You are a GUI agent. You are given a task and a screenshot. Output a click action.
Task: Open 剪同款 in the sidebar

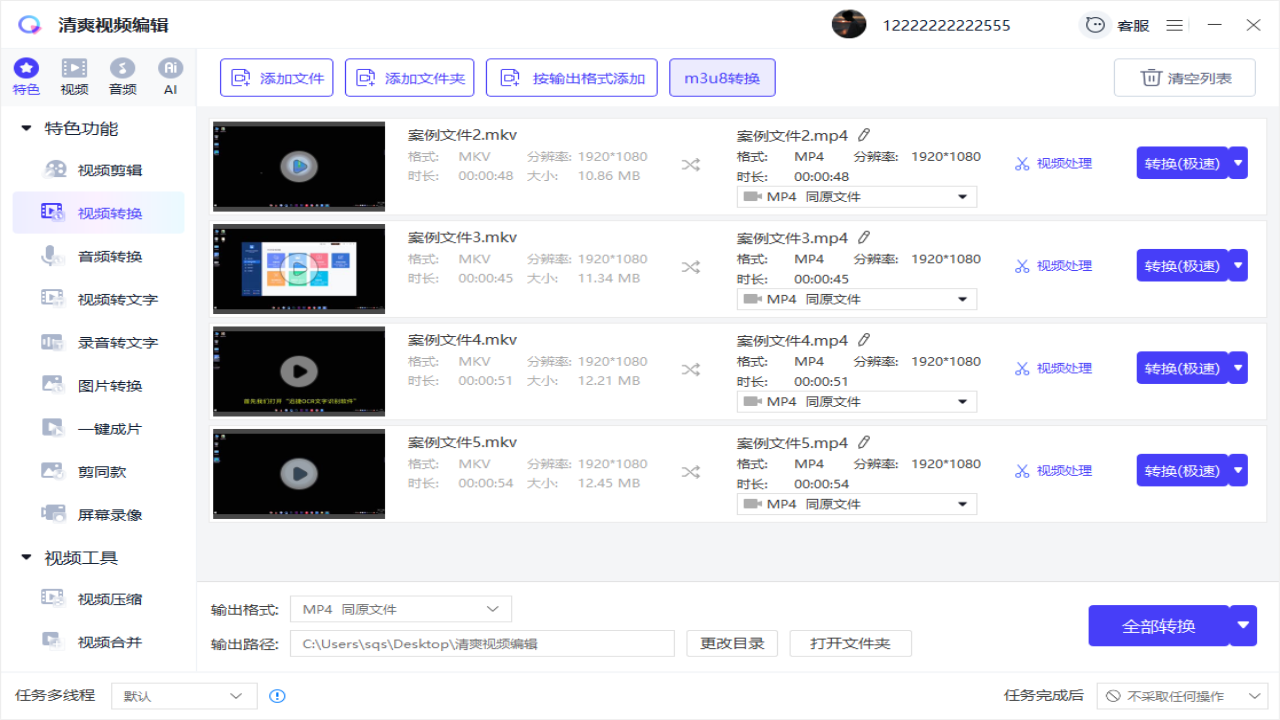(x=98, y=471)
